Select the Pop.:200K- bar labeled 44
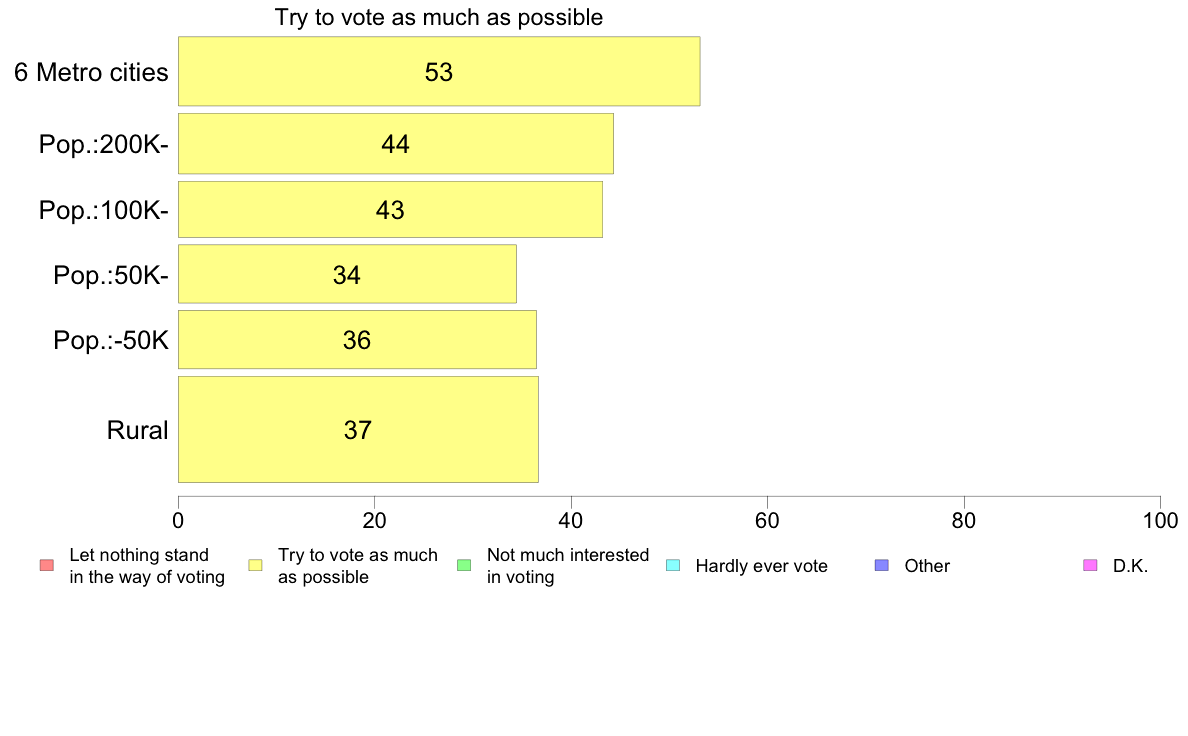Image resolution: width=1188 pixels, height=736 pixels. point(395,144)
